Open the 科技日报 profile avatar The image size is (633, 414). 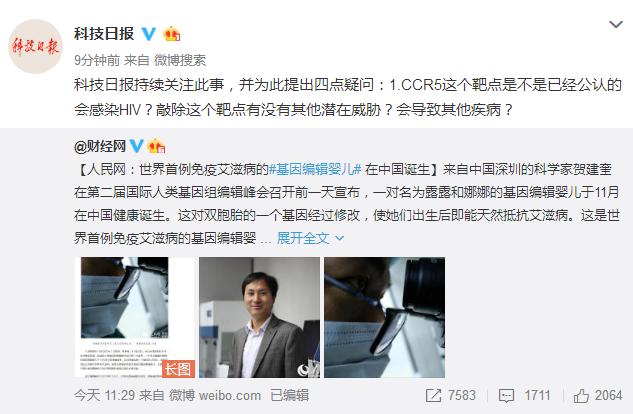pos(36,46)
